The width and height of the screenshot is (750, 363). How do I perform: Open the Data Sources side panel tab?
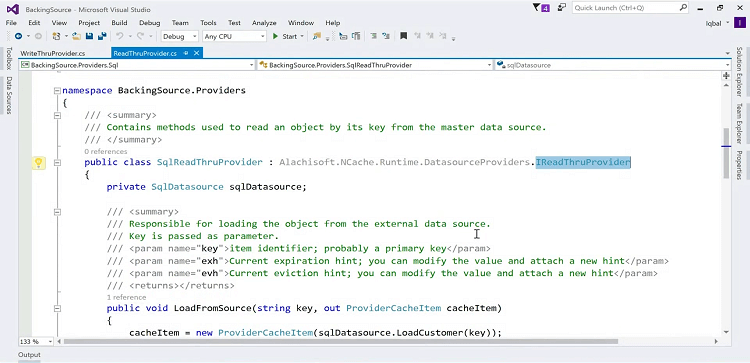point(9,95)
